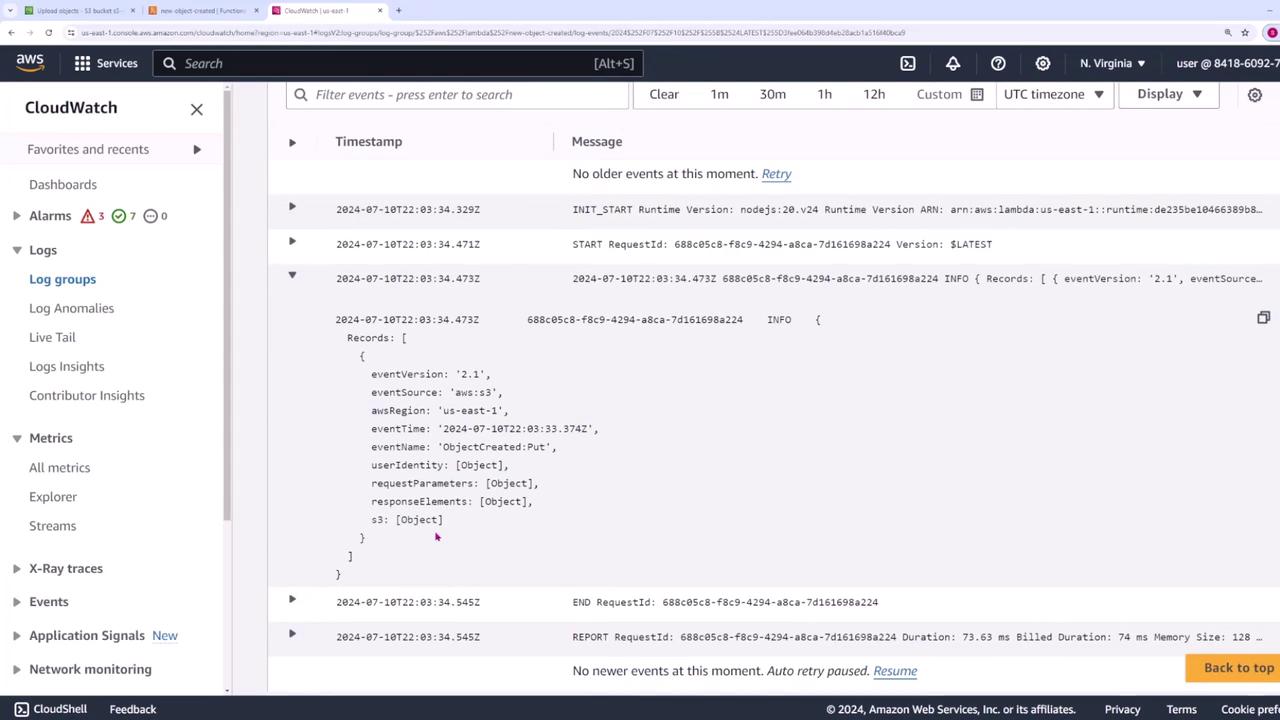Open metric Streams in sidebar
The height and width of the screenshot is (720, 1280).
click(52, 526)
